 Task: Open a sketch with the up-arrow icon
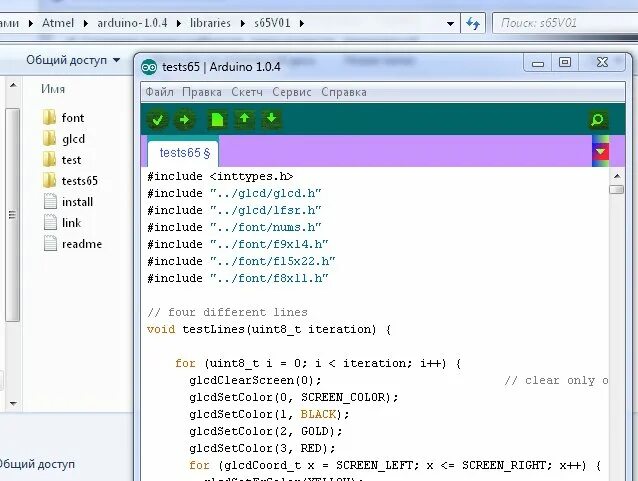[x=244, y=119]
